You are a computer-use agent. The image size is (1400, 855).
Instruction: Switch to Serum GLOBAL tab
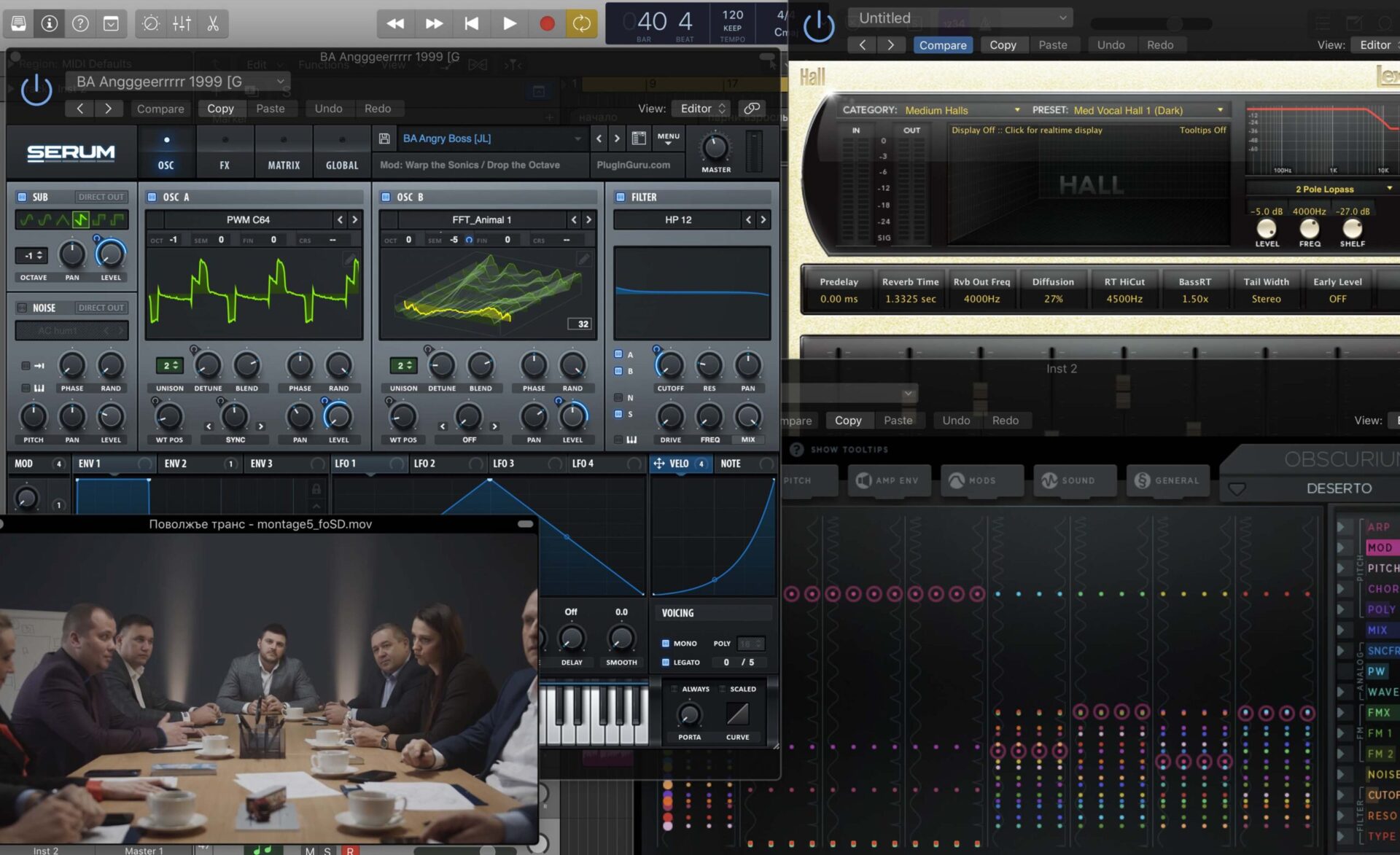342,152
